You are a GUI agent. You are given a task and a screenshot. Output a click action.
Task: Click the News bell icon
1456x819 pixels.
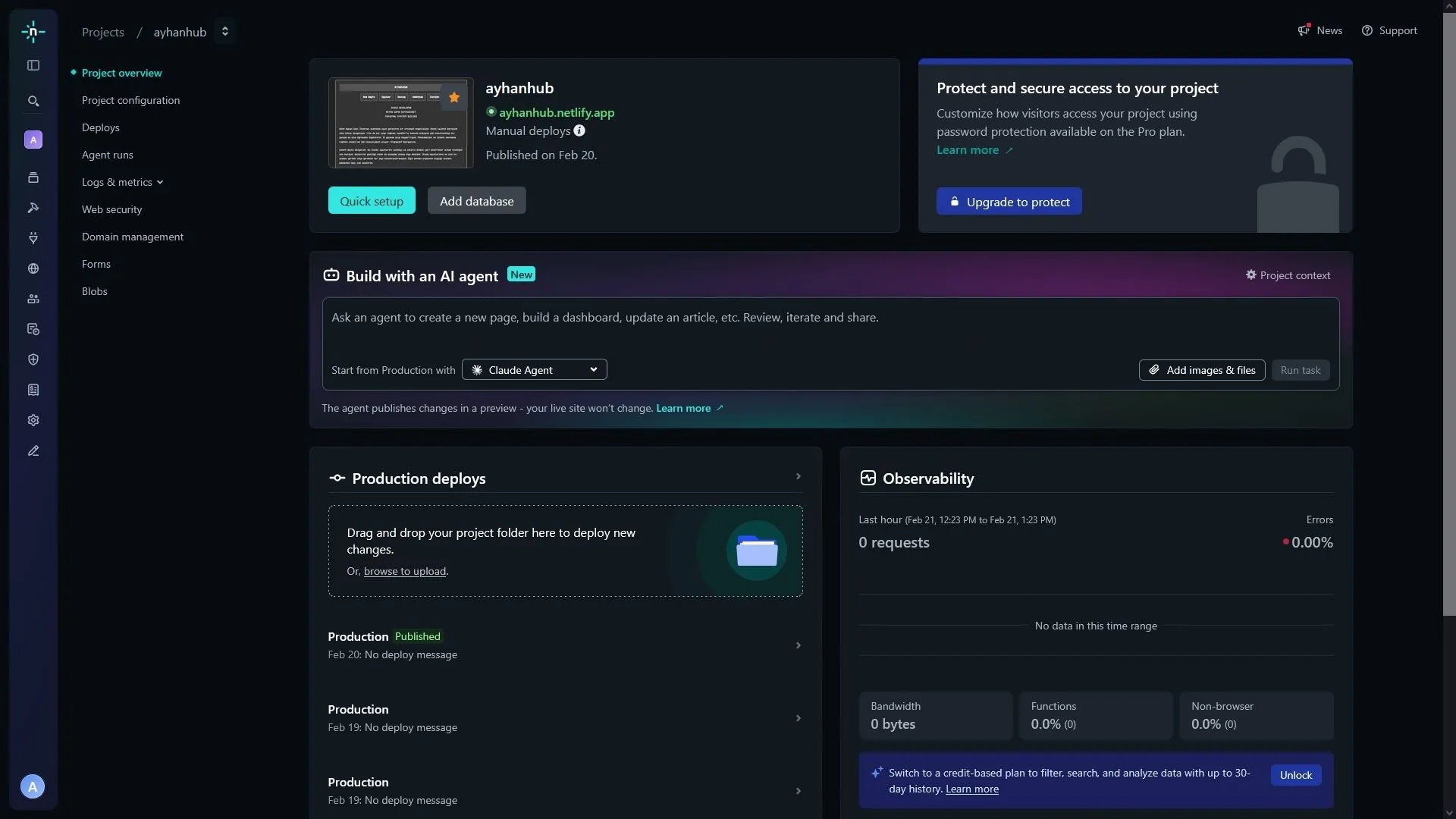[1306, 30]
